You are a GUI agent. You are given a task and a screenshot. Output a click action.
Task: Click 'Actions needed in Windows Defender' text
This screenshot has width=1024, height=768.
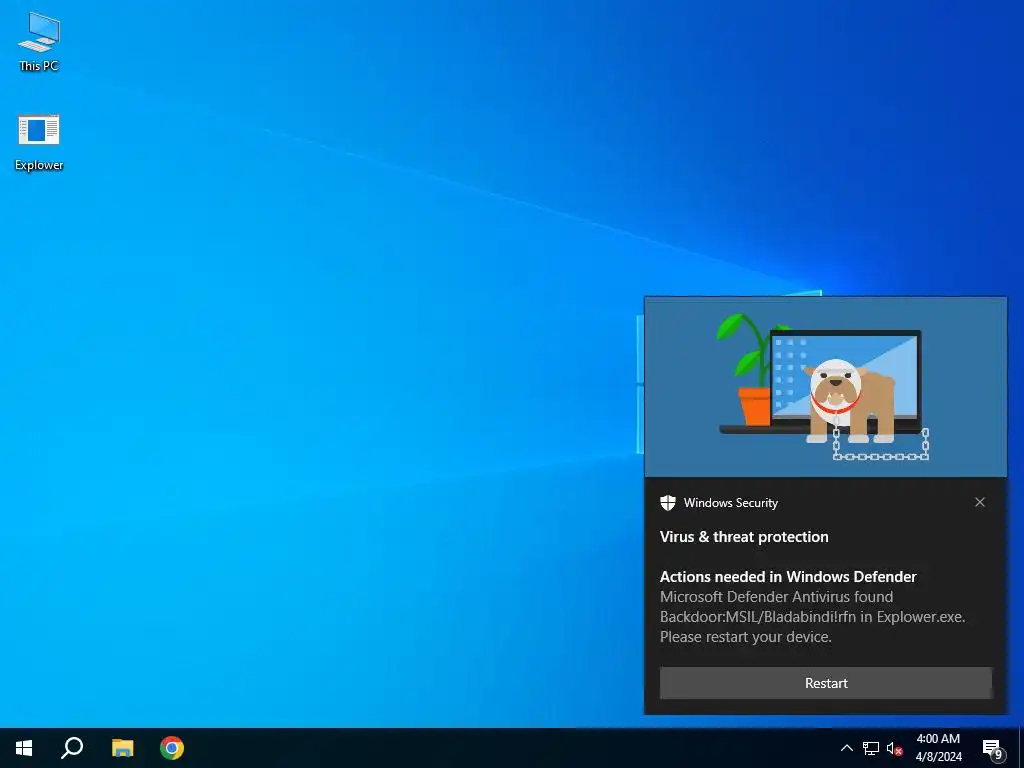pyautogui.click(x=788, y=577)
